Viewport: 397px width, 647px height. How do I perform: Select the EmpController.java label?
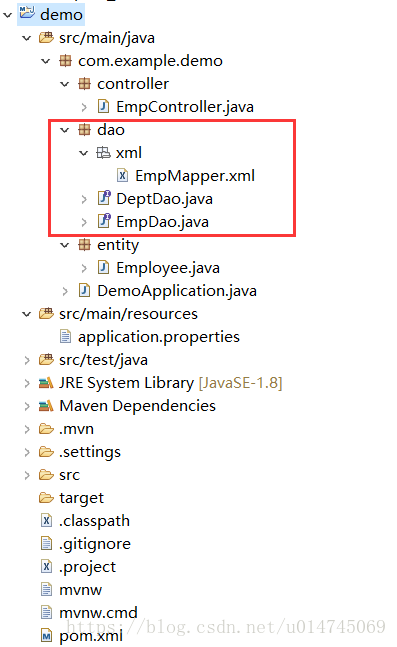[185, 107]
